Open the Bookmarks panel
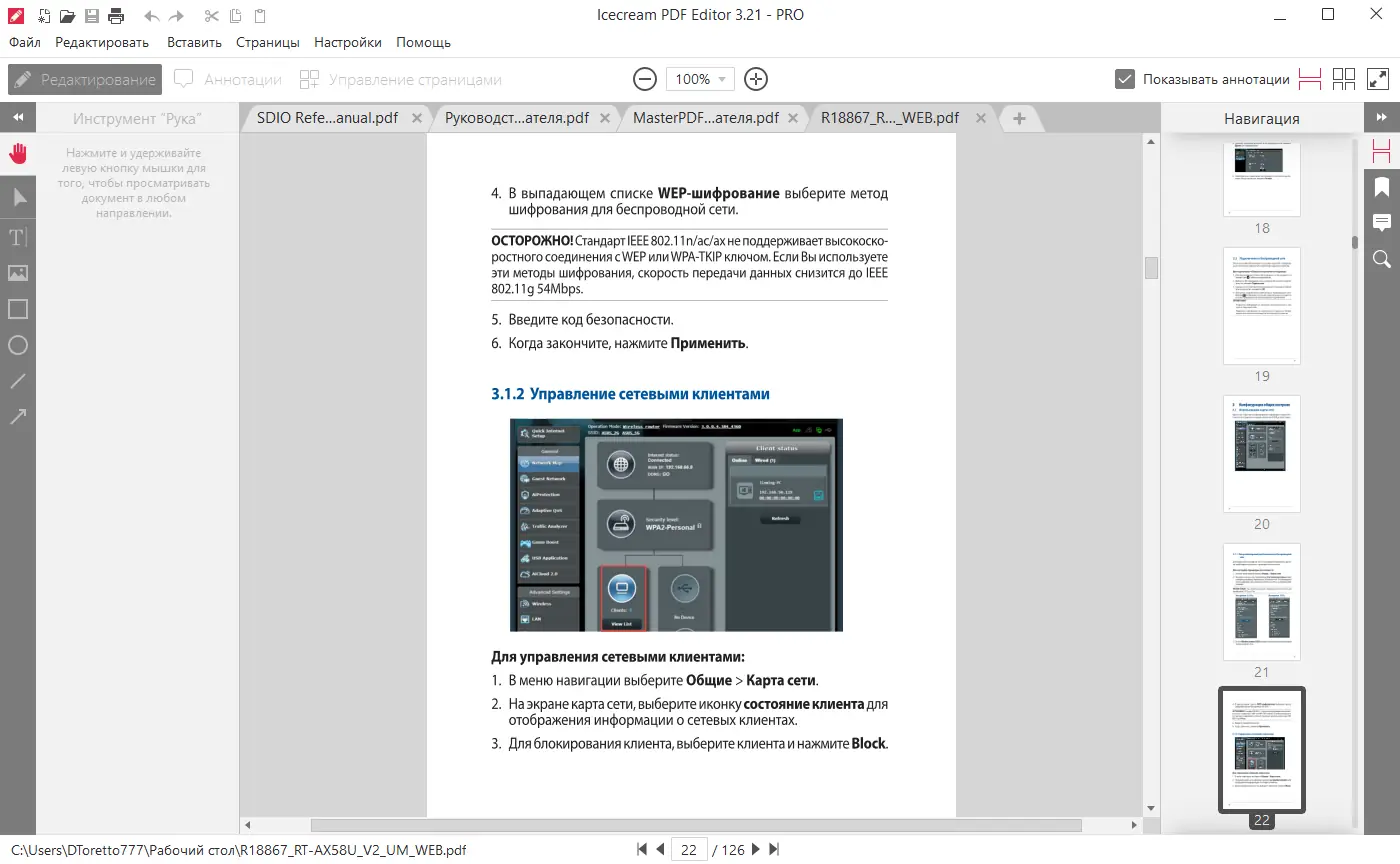Screen dimensions: 1400x864 [1382, 187]
